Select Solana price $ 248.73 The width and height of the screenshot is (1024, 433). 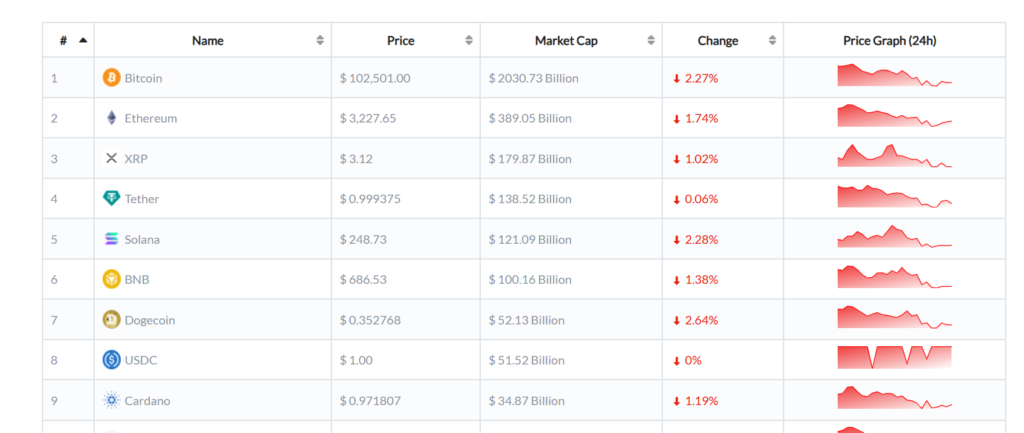(x=363, y=240)
